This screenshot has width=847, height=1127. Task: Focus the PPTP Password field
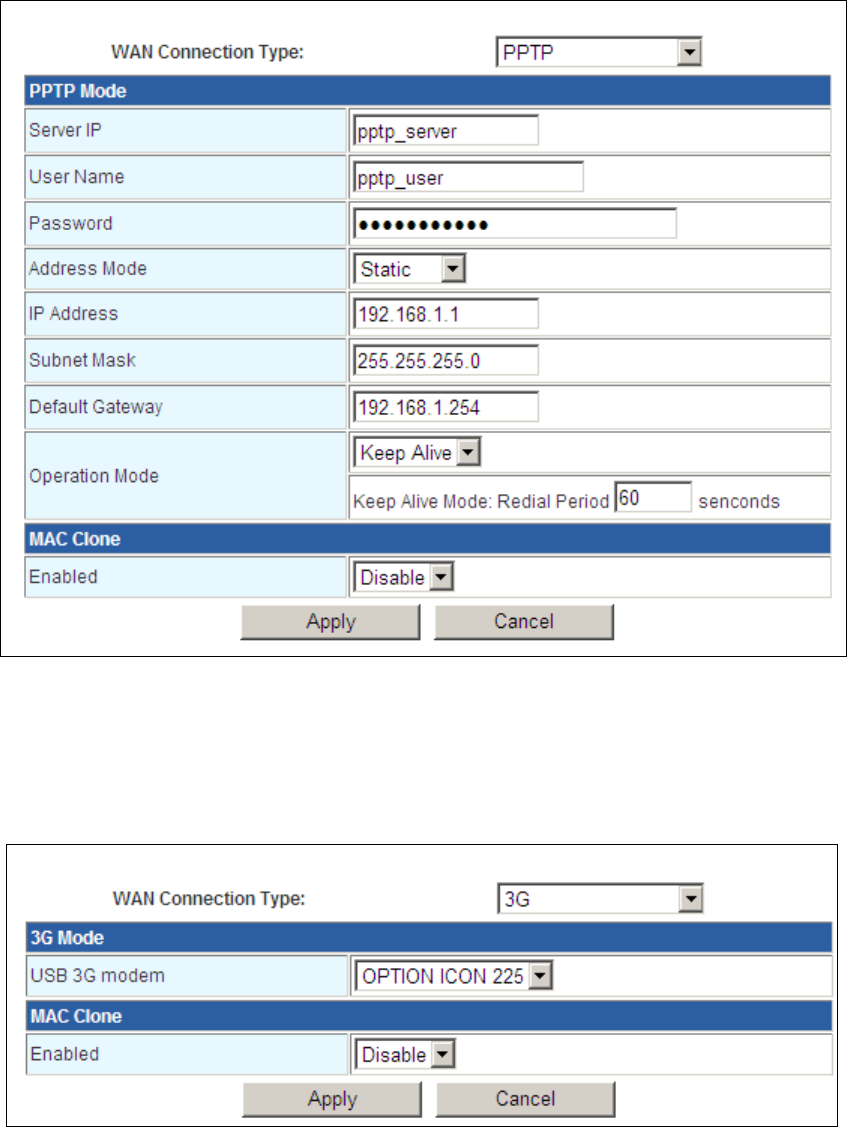pyautogui.click(x=515, y=224)
